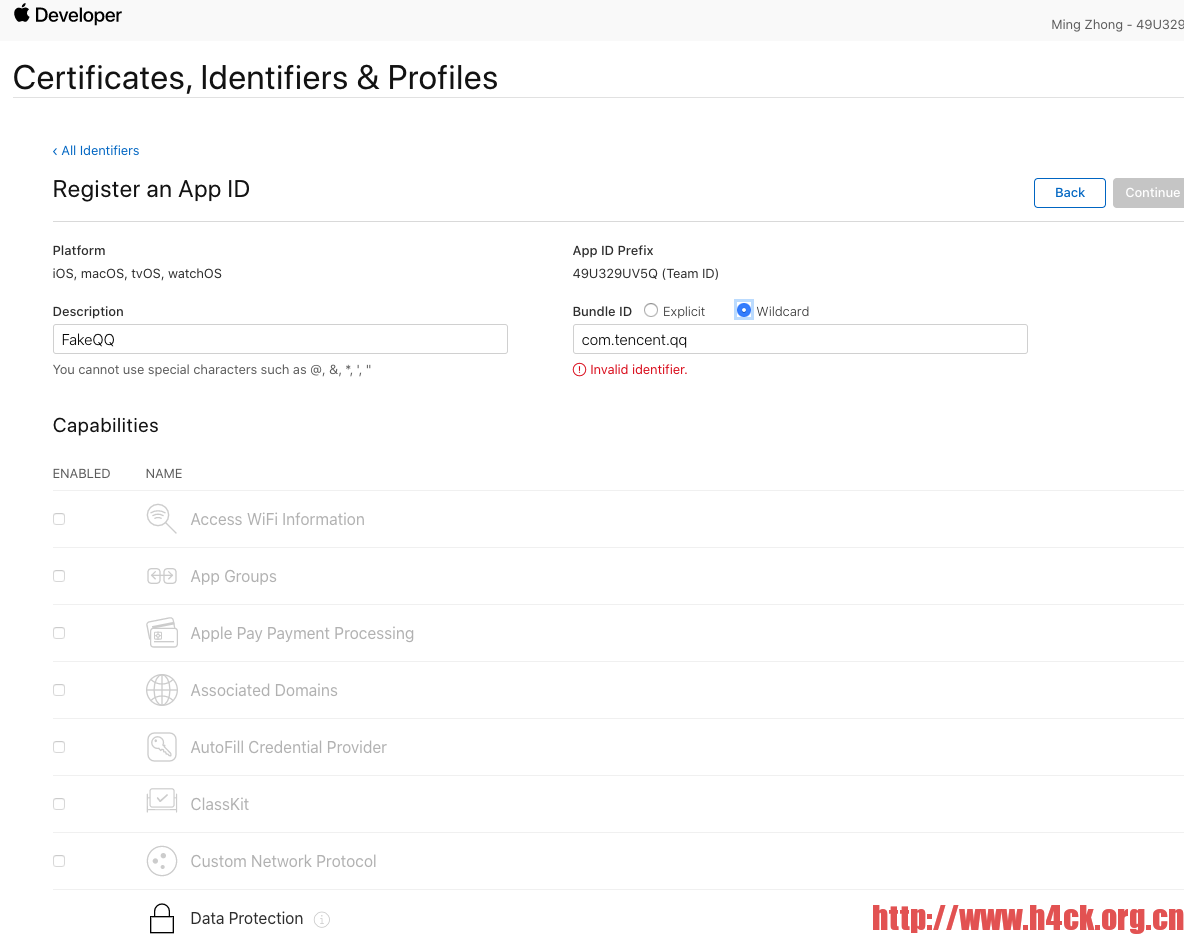This screenshot has height=934, width=1184.
Task: Click the App Groups capability icon
Action: pyautogui.click(x=162, y=576)
